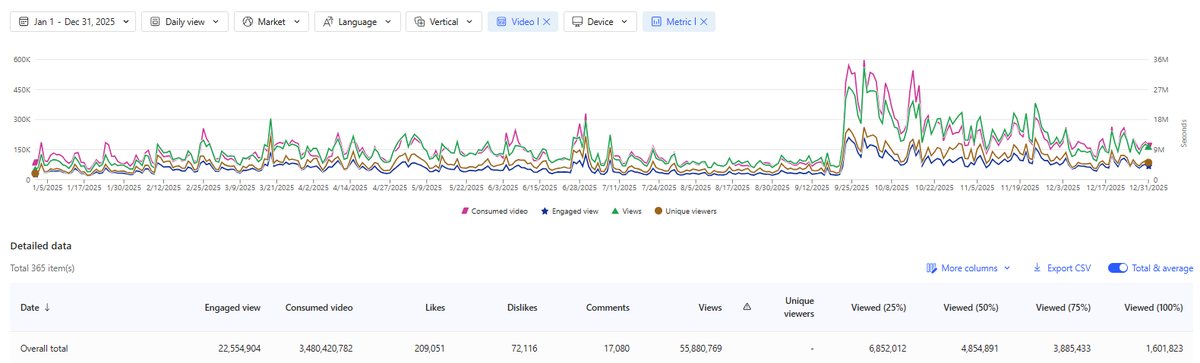
Task: Expand the Language filter dropdown
Action: 357,21
